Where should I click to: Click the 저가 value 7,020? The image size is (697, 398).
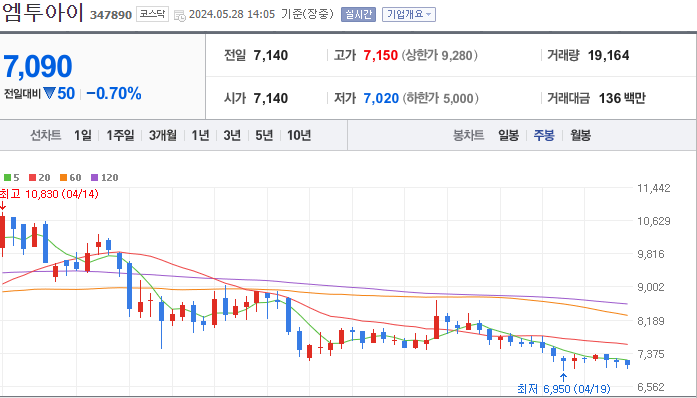coord(381,98)
